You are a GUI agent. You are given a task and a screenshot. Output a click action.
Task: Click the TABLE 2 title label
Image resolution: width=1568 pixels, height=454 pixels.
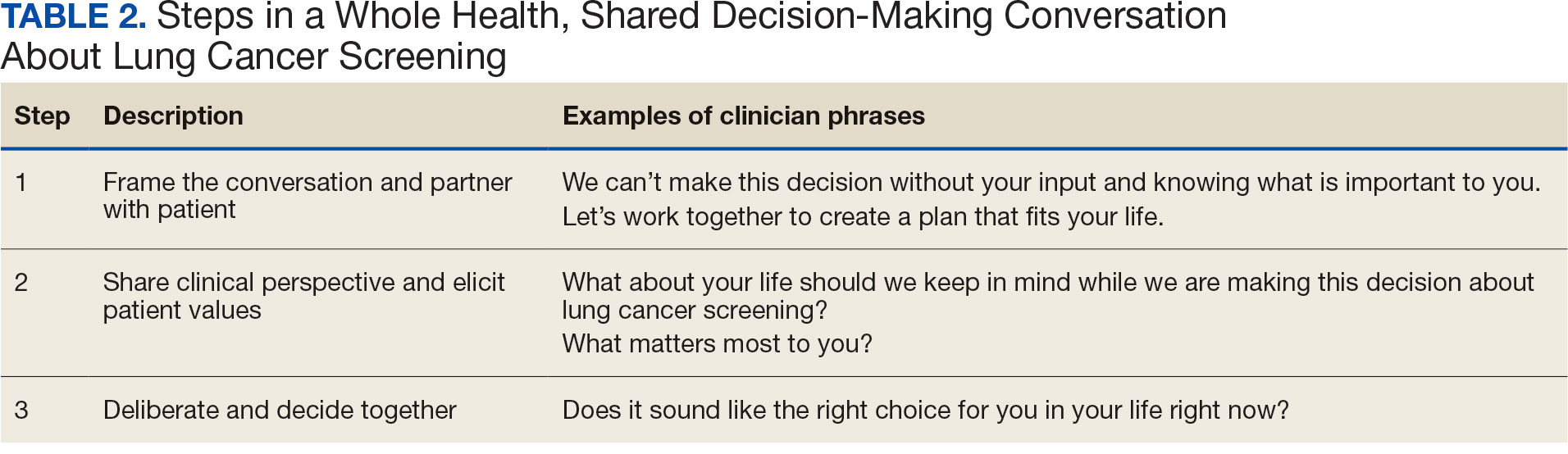[74, 17]
